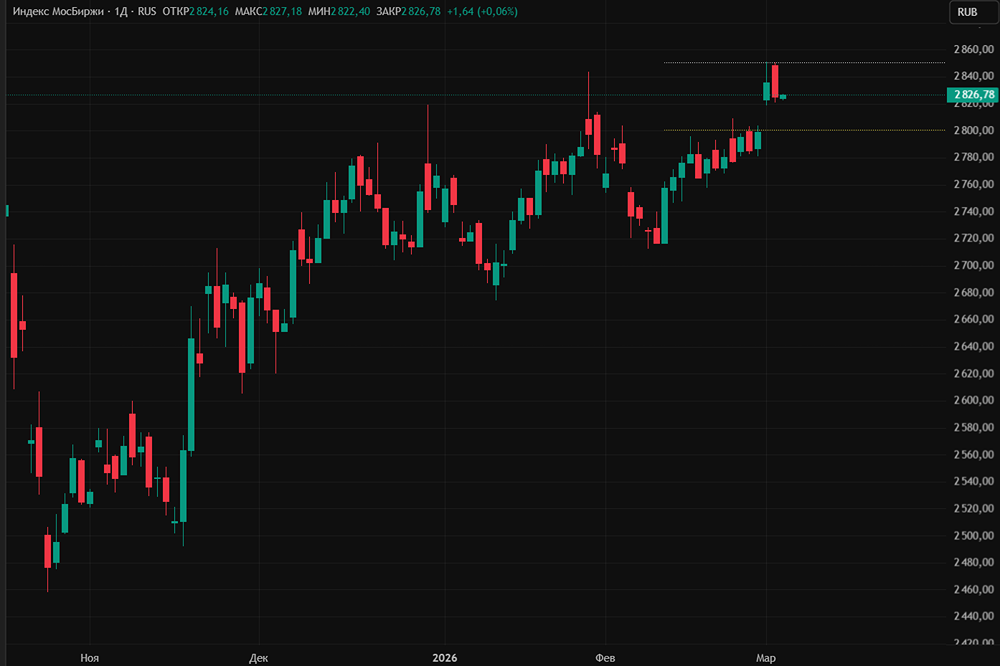Click the 2 700,00 price axis label
This screenshot has width=1000, height=666.
(973, 265)
